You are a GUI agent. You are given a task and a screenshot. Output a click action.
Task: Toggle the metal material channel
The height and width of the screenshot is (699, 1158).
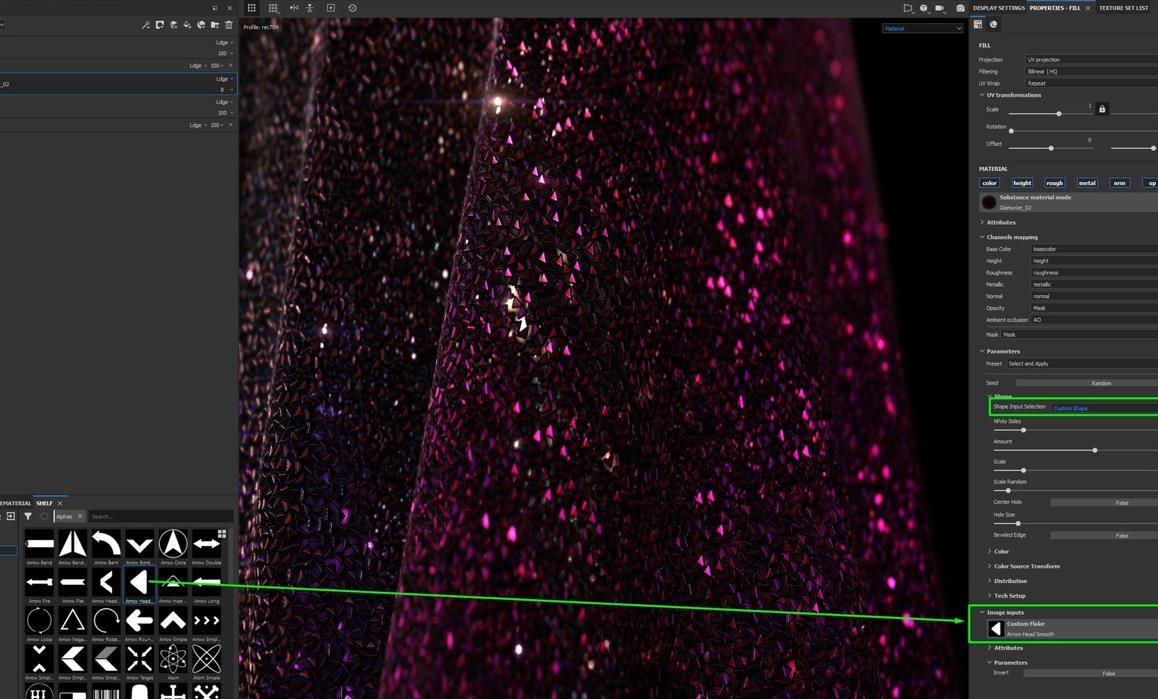1087,183
